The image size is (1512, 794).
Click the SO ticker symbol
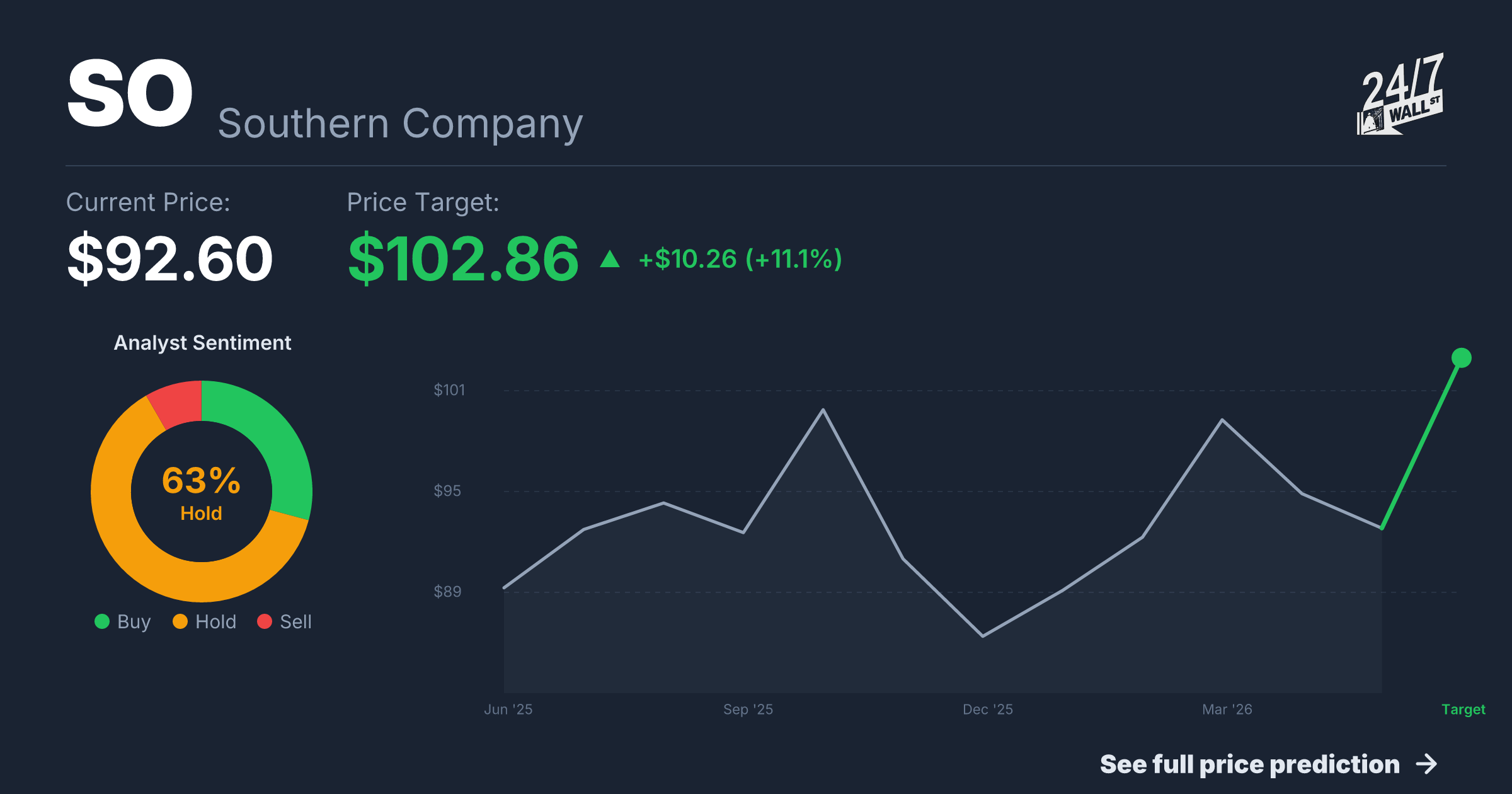coord(130,93)
